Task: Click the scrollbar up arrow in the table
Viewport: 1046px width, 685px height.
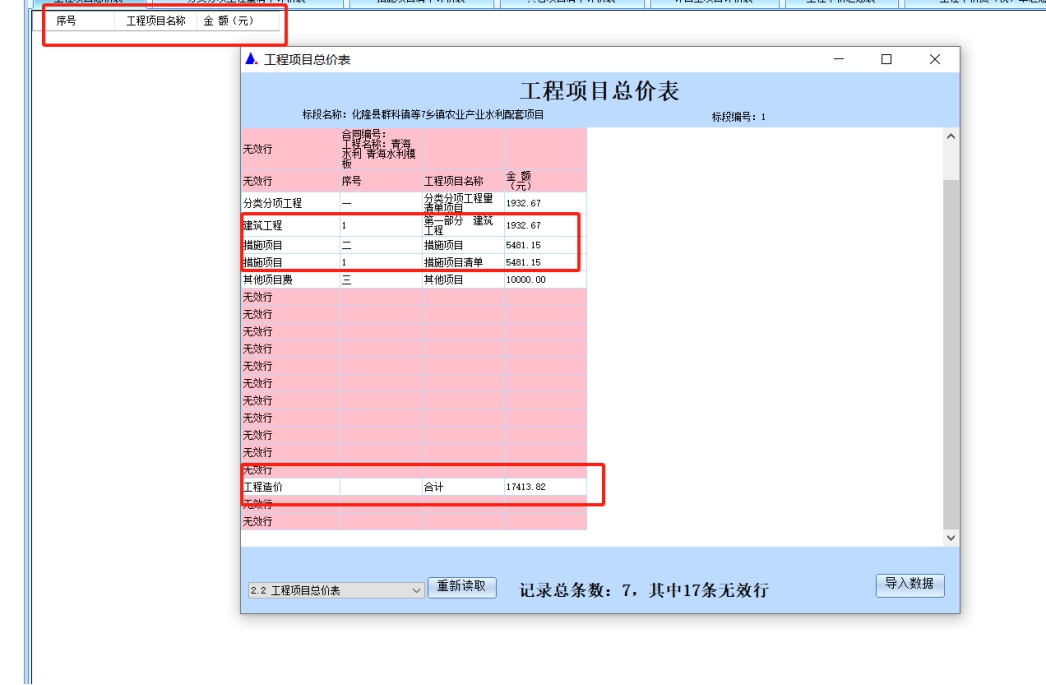Action: pyautogui.click(x=950, y=136)
